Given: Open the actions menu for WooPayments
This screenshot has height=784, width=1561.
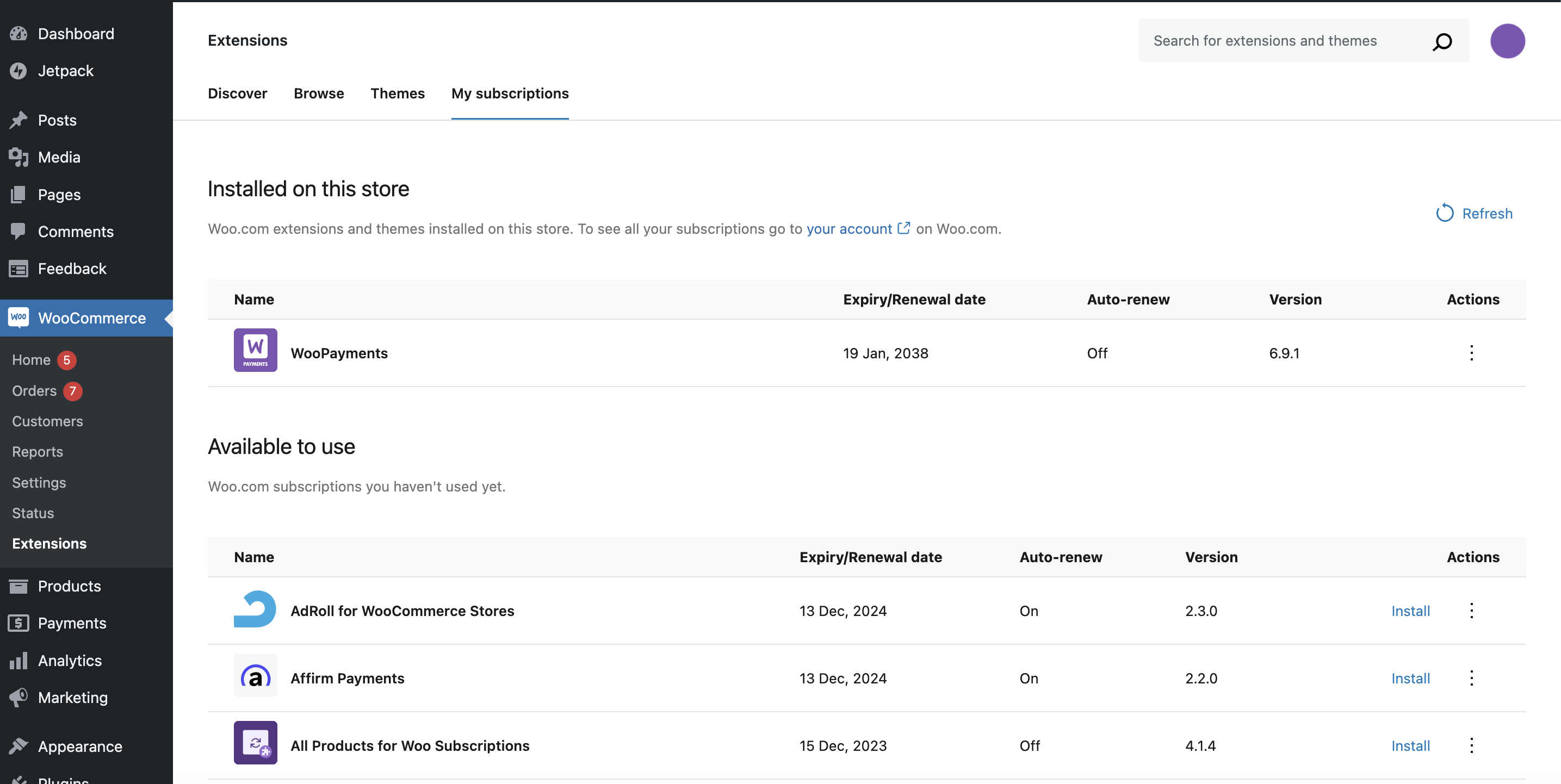Looking at the screenshot, I should 1471,353.
